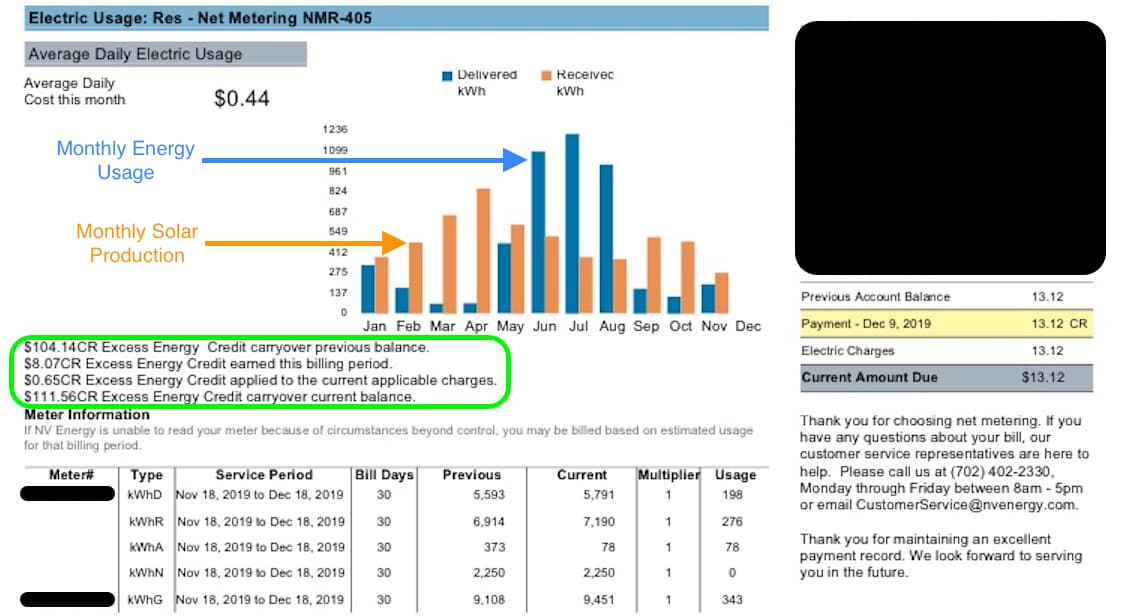Click the Usage column header
Screen dimensions: 1123x616
[x=736, y=475]
